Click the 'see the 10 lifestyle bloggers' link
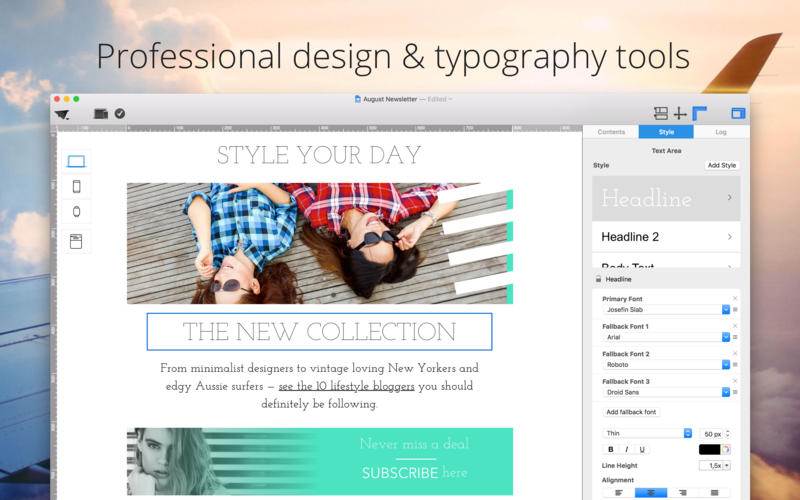Viewport: 800px width, 500px height. click(346, 386)
